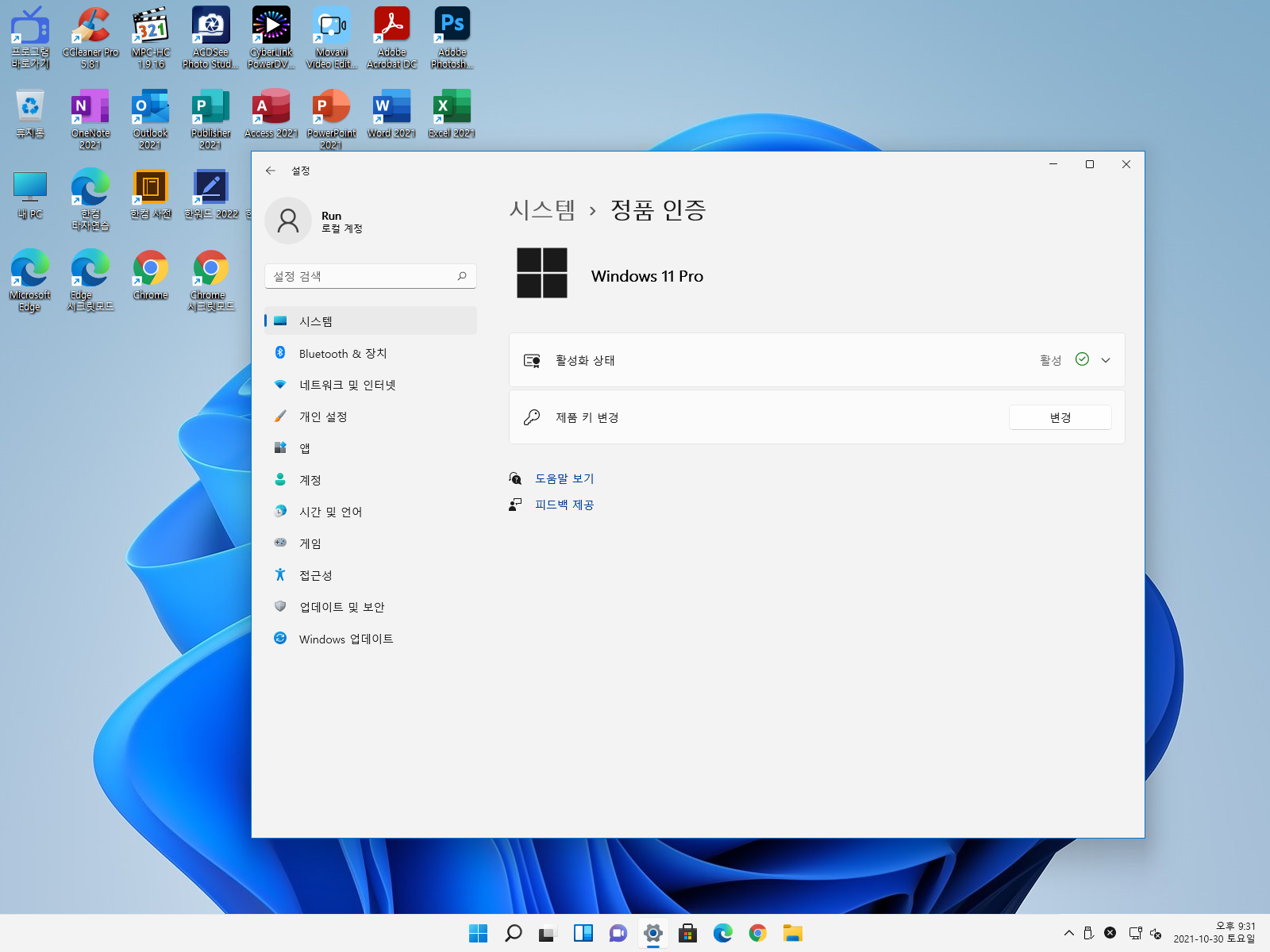Select the MPC-HC desktop shortcut
Image resolution: width=1270 pixels, height=952 pixels.
click(151, 38)
